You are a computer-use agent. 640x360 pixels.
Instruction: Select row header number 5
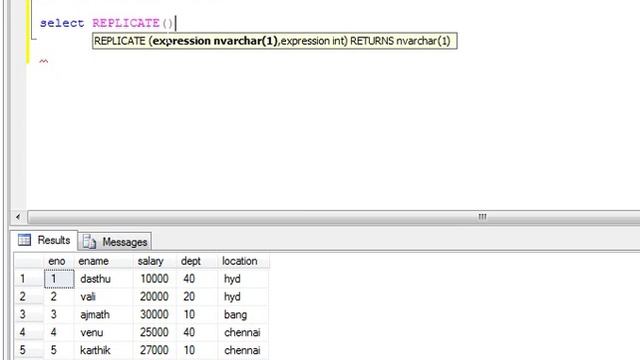point(29,350)
